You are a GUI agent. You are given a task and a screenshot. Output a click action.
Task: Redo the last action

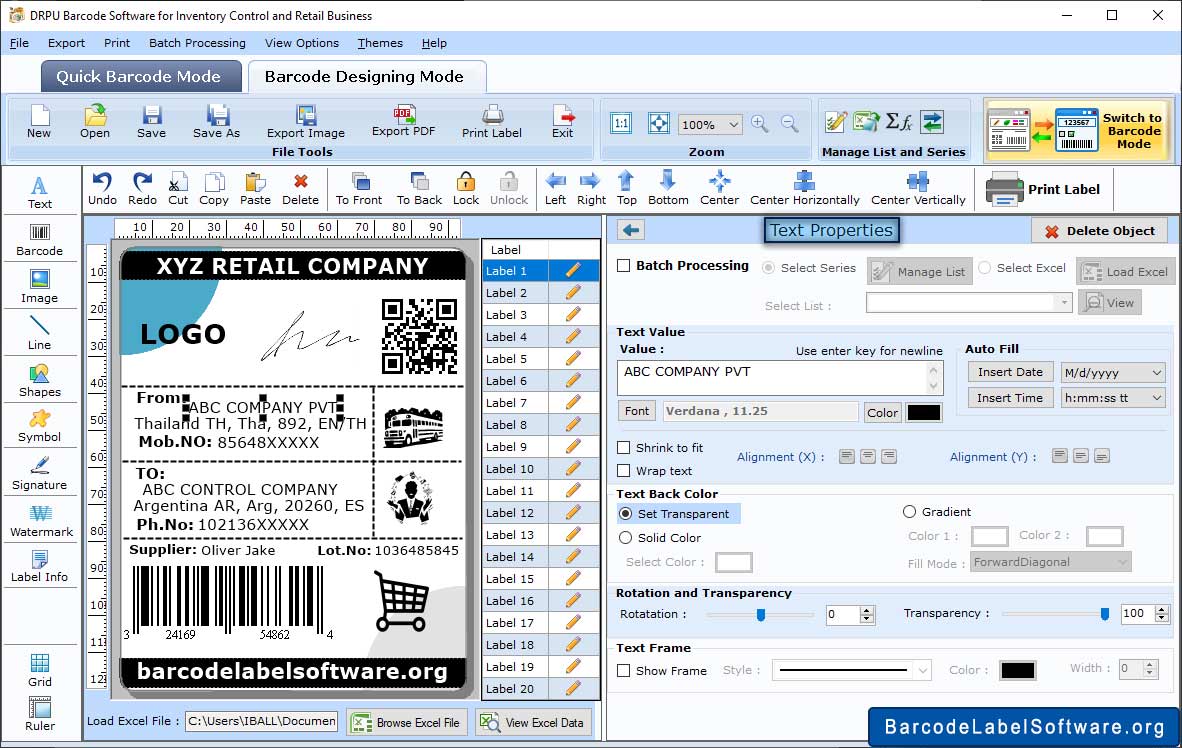tap(142, 189)
